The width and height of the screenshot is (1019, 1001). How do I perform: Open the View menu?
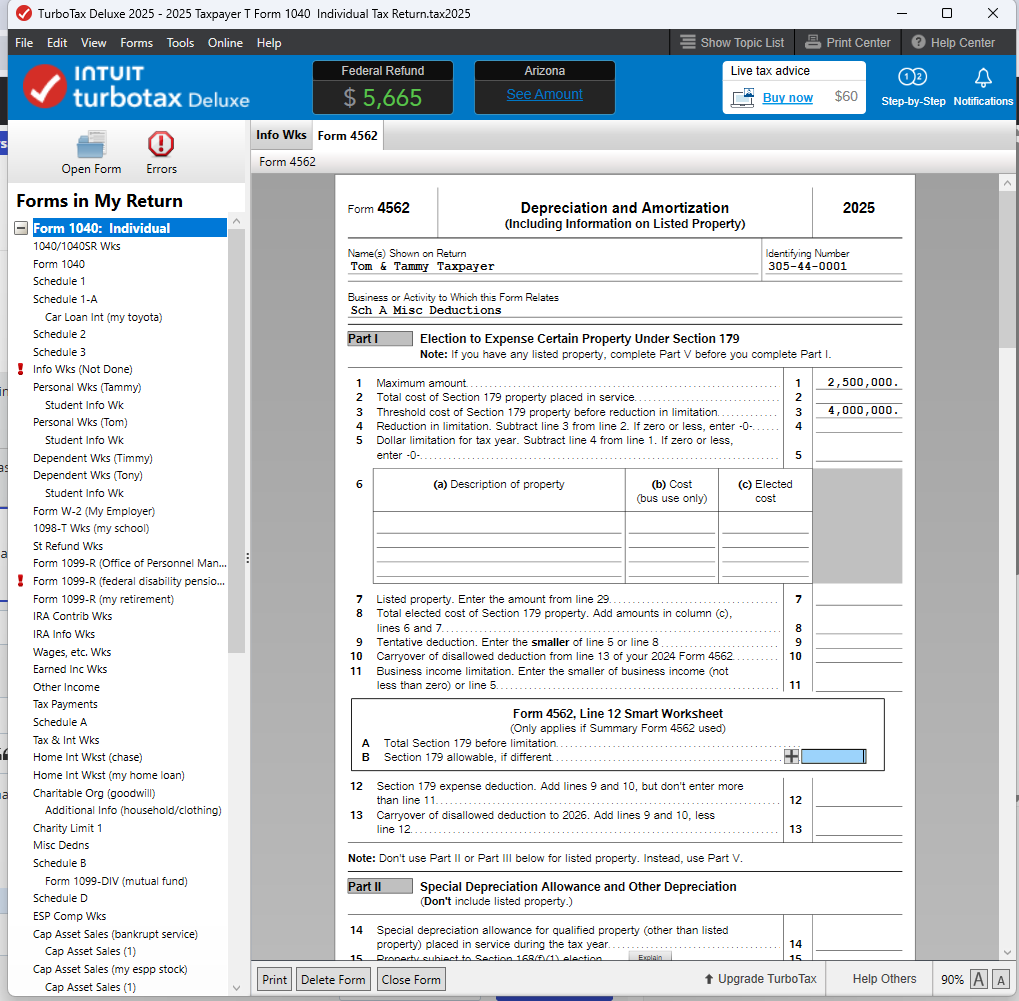pyautogui.click(x=94, y=43)
